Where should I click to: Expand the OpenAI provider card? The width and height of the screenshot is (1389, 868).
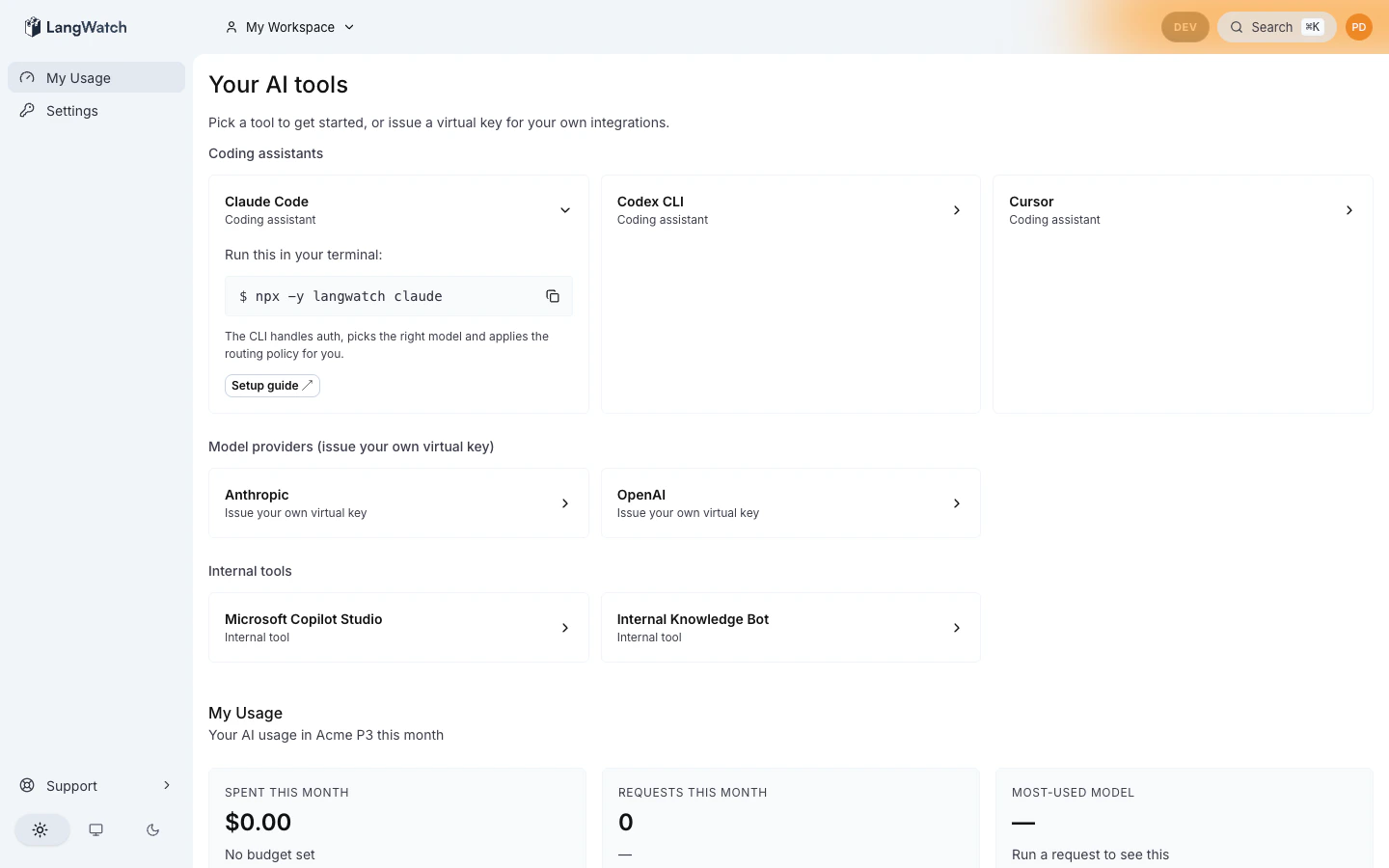[x=957, y=503]
